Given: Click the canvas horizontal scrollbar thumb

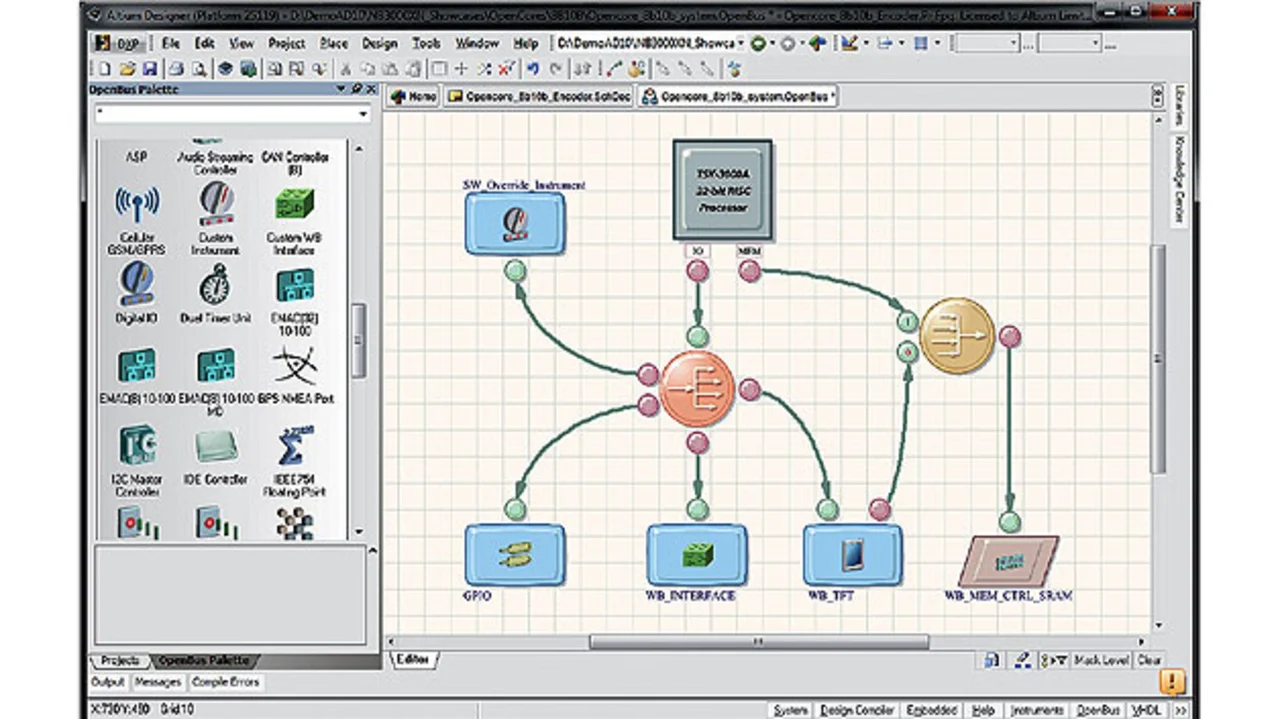Looking at the screenshot, I should point(758,642).
